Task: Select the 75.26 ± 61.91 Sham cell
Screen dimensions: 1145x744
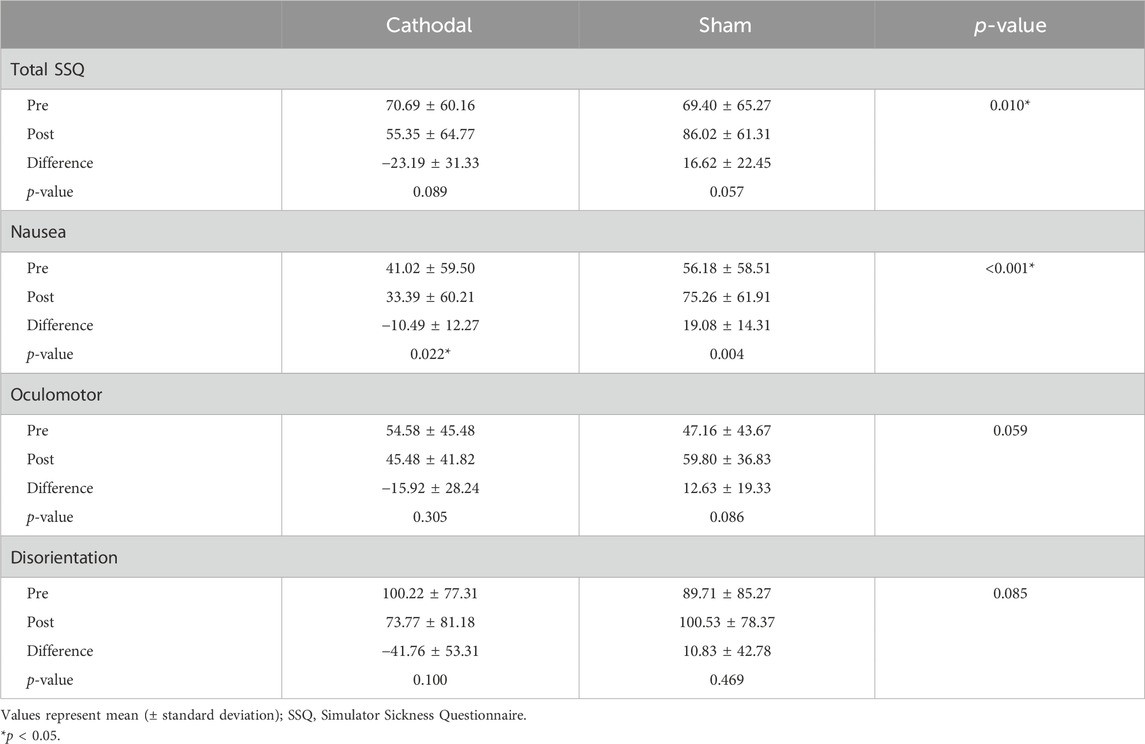Action: point(726,297)
